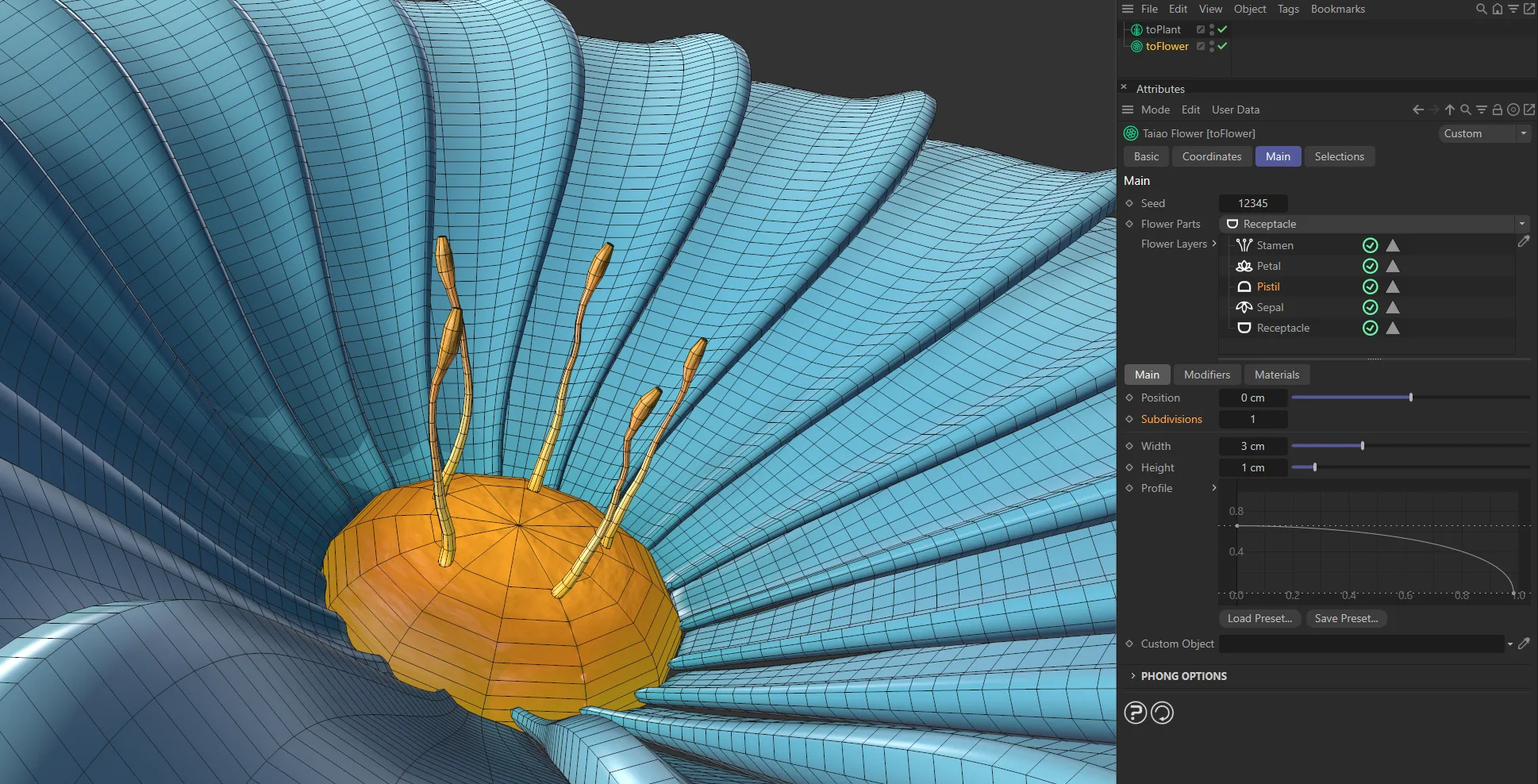Switch to the Coordinates tab
1538x784 pixels.
(1211, 156)
